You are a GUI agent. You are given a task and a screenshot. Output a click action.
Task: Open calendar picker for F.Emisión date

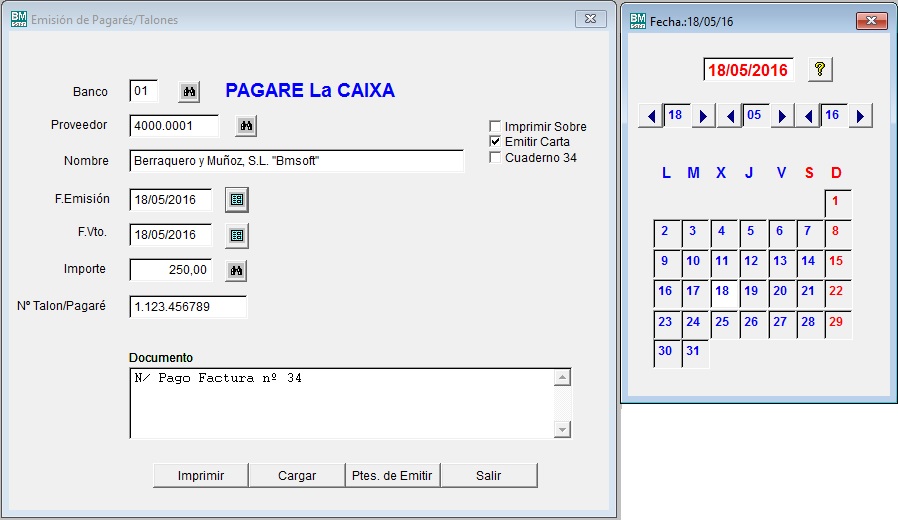(237, 200)
